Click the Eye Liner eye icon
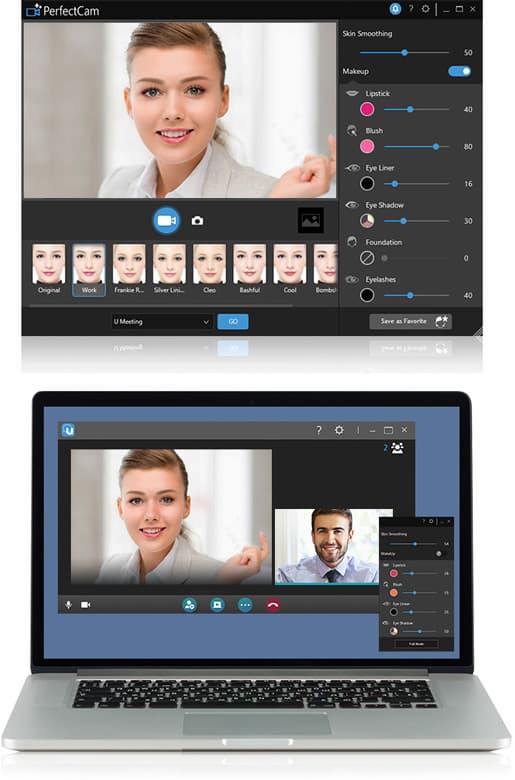Screen dimensions: 515x780 [x=352, y=168]
